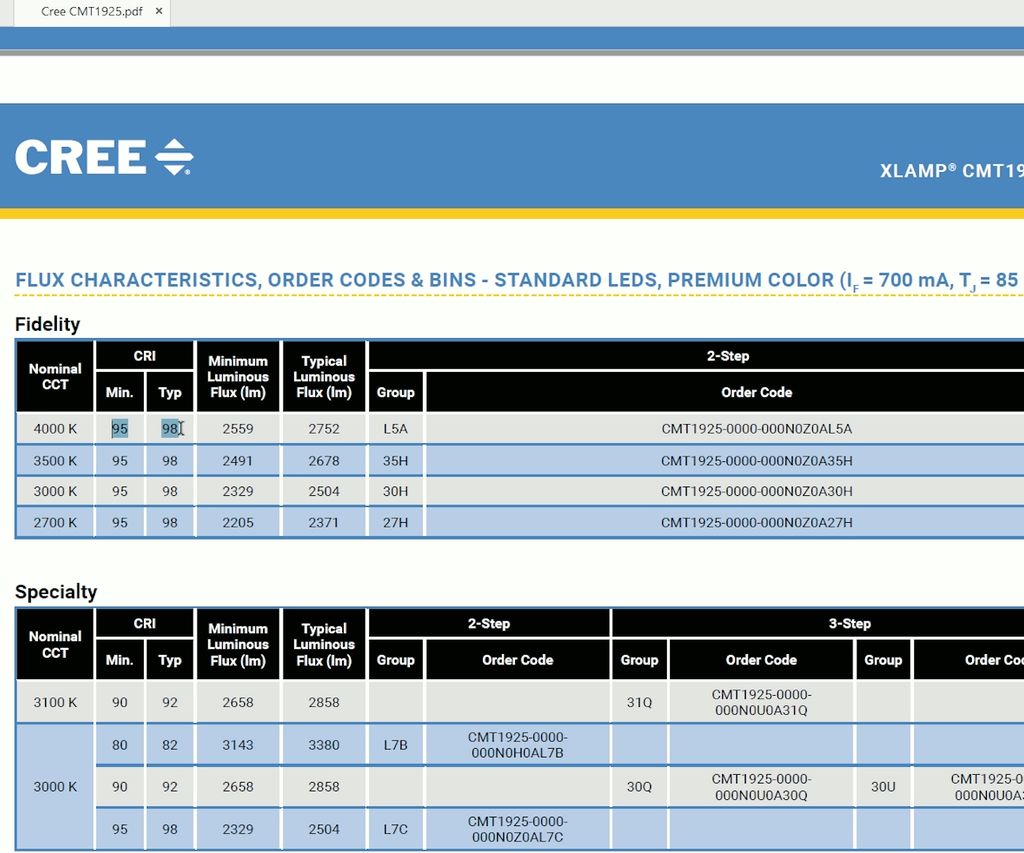The height and width of the screenshot is (853, 1024).
Task: Click the highlighted 98 in the 4000 K row
Action: tap(170, 429)
